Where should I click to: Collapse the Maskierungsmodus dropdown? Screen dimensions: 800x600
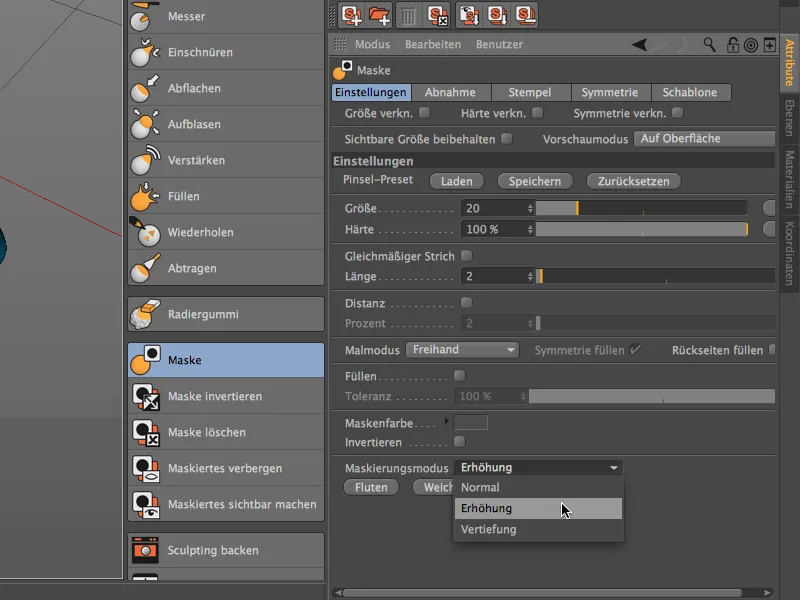coord(538,467)
